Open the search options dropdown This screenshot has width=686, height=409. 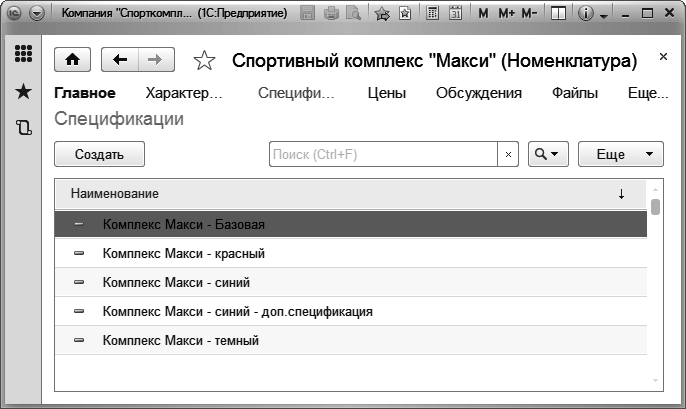pos(547,154)
